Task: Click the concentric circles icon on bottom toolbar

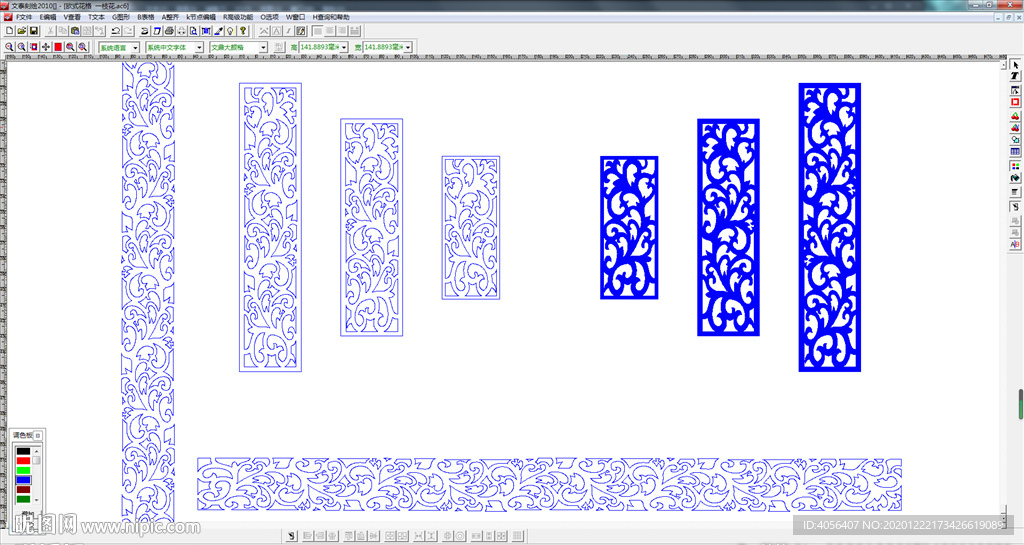Action: (x=460, y=536)
